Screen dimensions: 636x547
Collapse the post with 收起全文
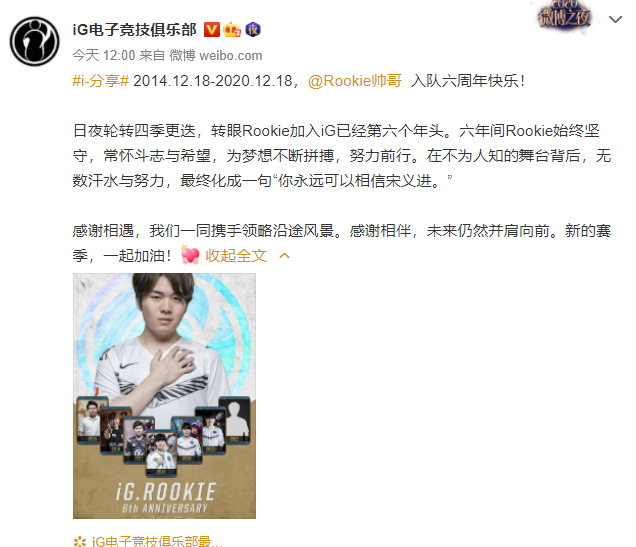click(x=236, y=255)
